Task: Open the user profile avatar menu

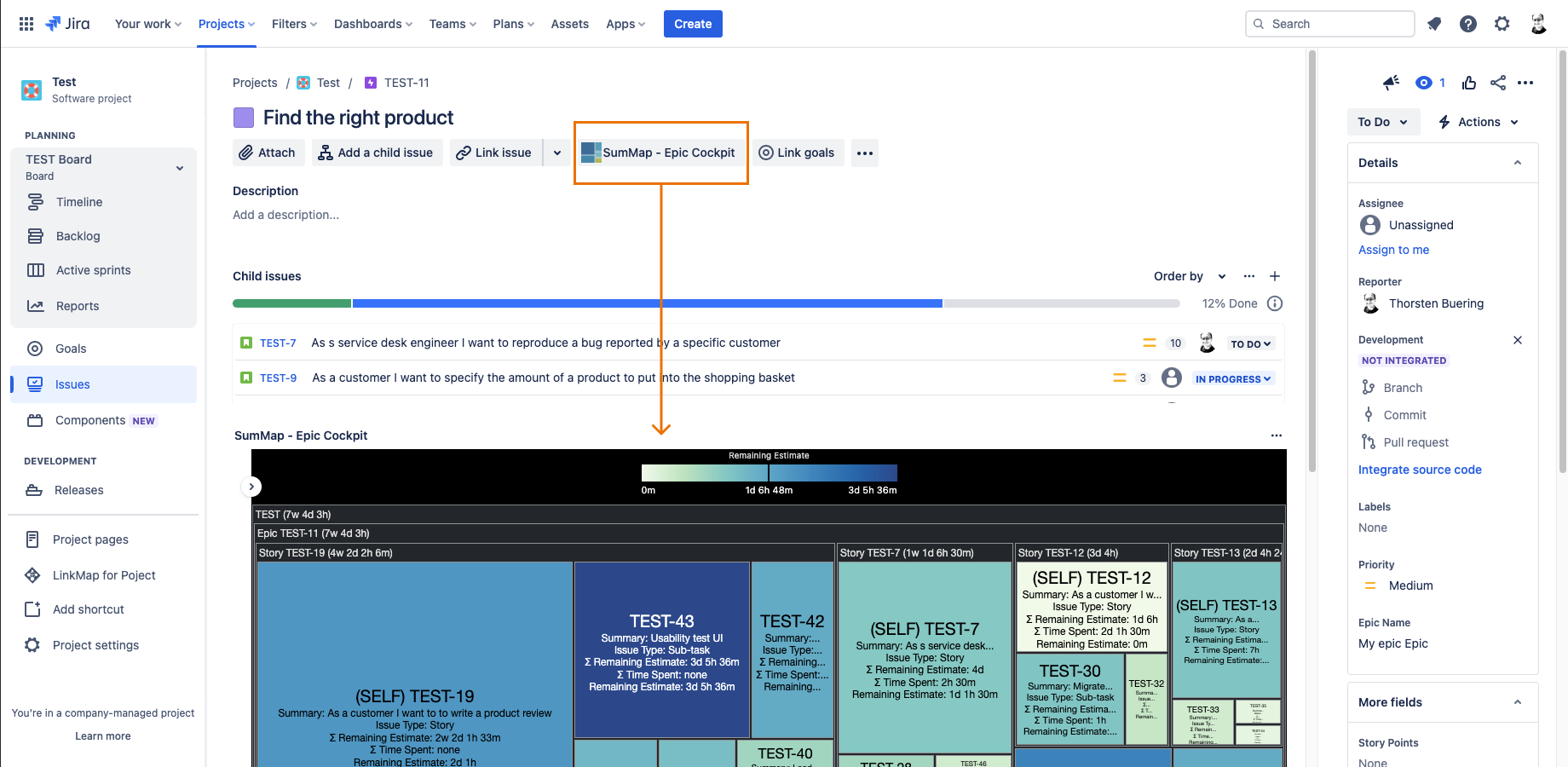Action: [1538, 24]
